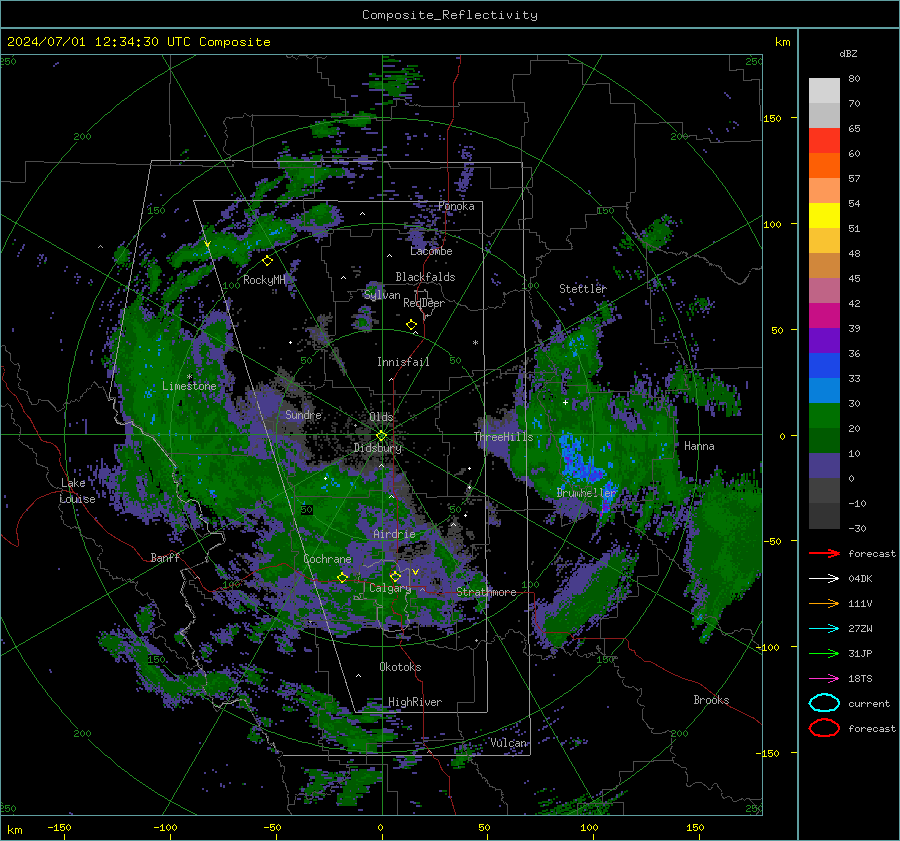Pick the red 65 dBZ swatch
Screen dimensions: 900x841
824,140
